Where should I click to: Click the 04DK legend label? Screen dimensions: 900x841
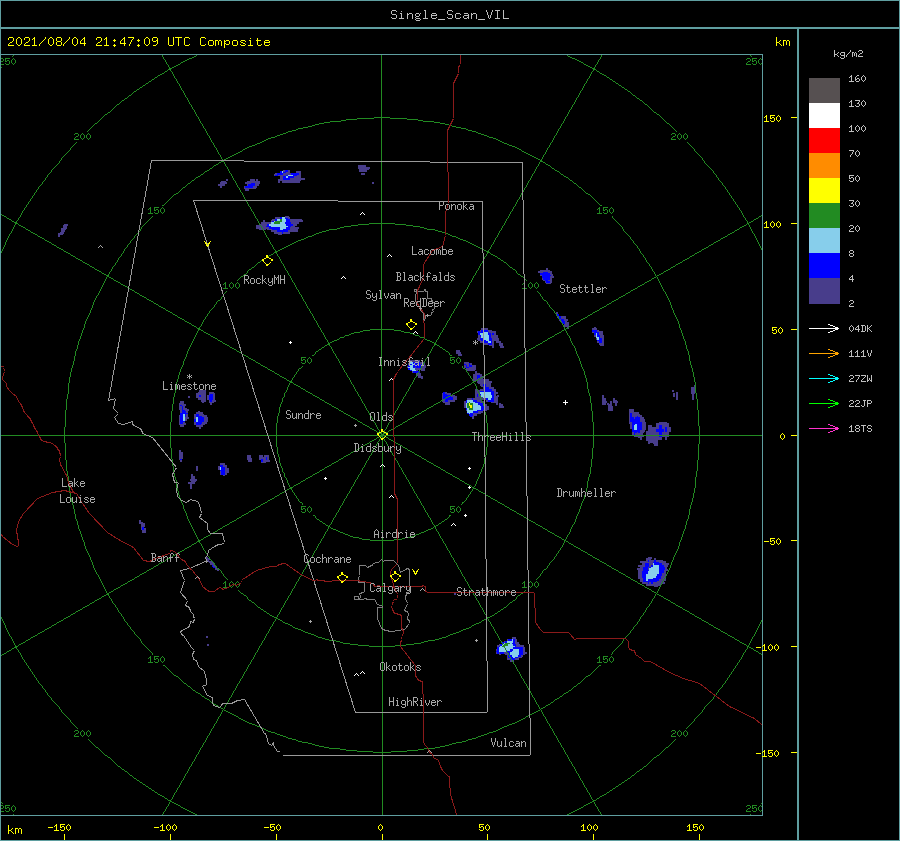pyautogui.click(x=860, y=328)
